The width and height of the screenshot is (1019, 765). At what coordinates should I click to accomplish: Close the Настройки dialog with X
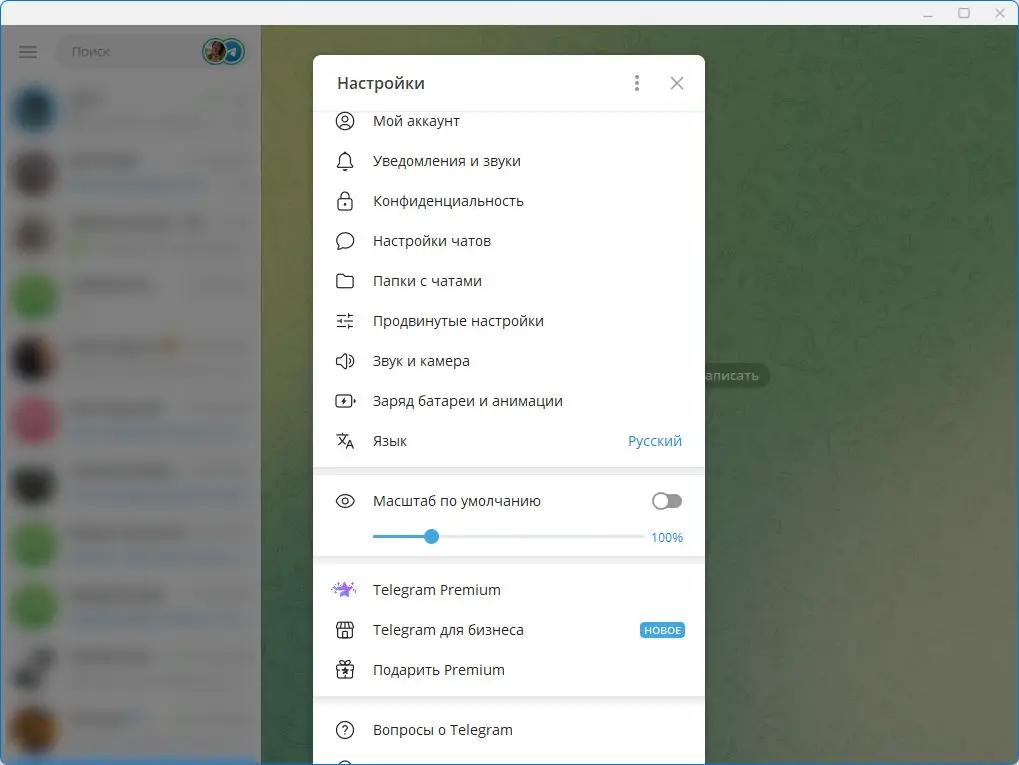(x=677, y=83)
